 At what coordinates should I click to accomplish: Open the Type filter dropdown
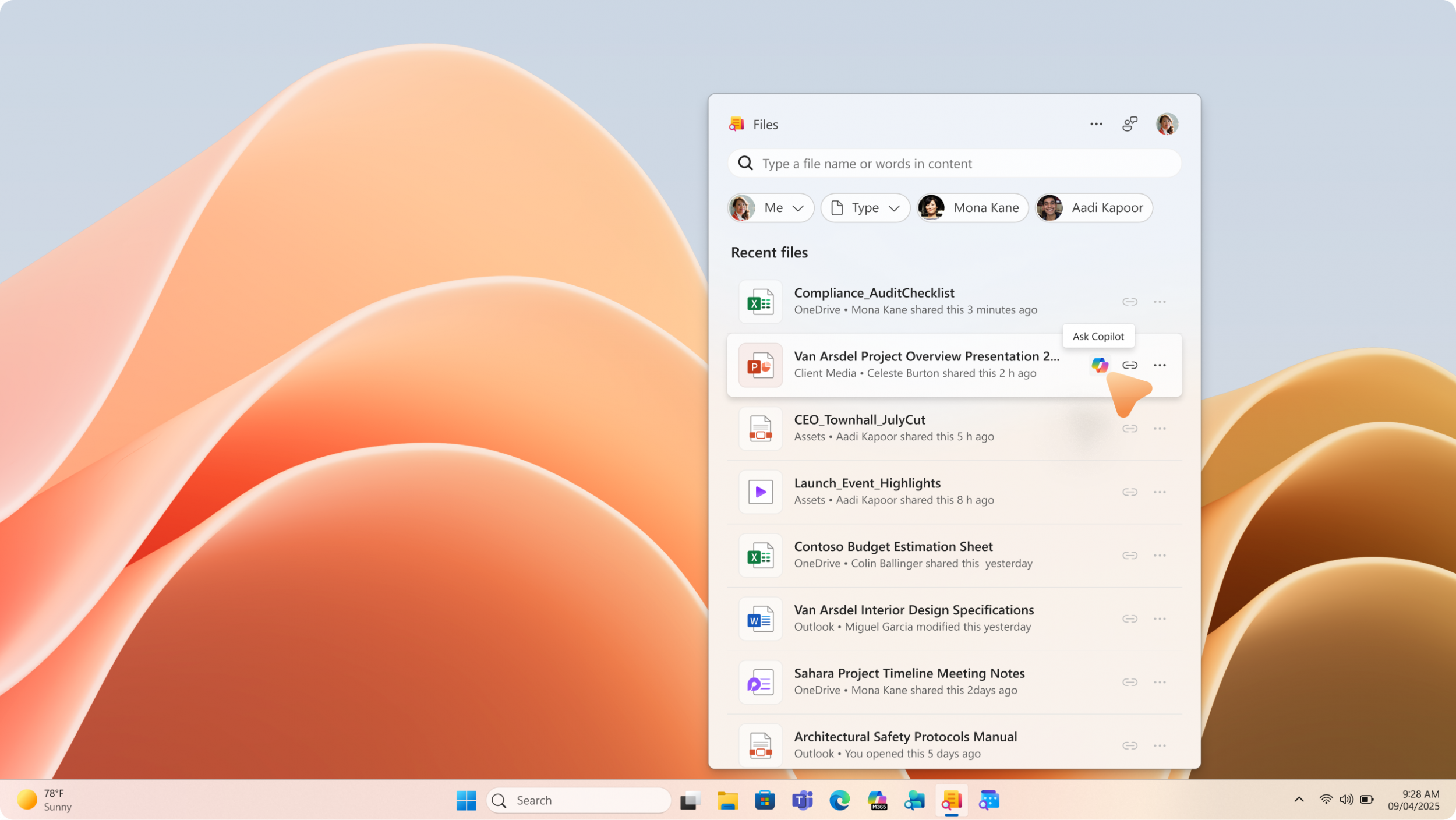point(865,207)
